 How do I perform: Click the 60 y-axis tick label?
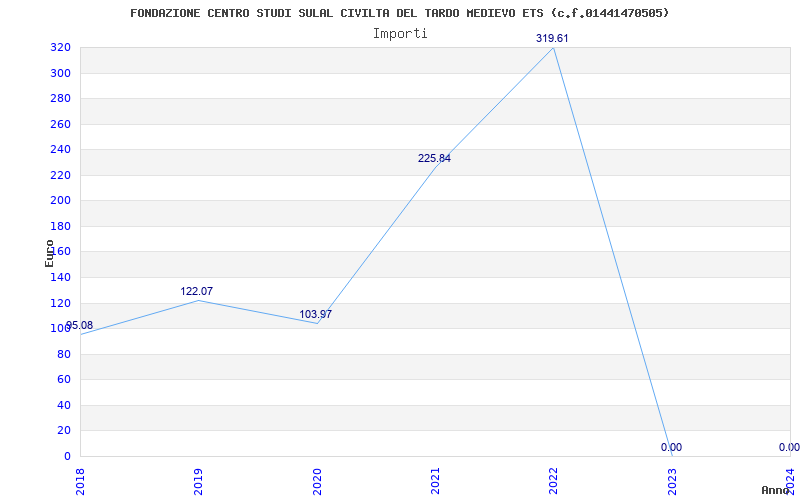(63, 380)
